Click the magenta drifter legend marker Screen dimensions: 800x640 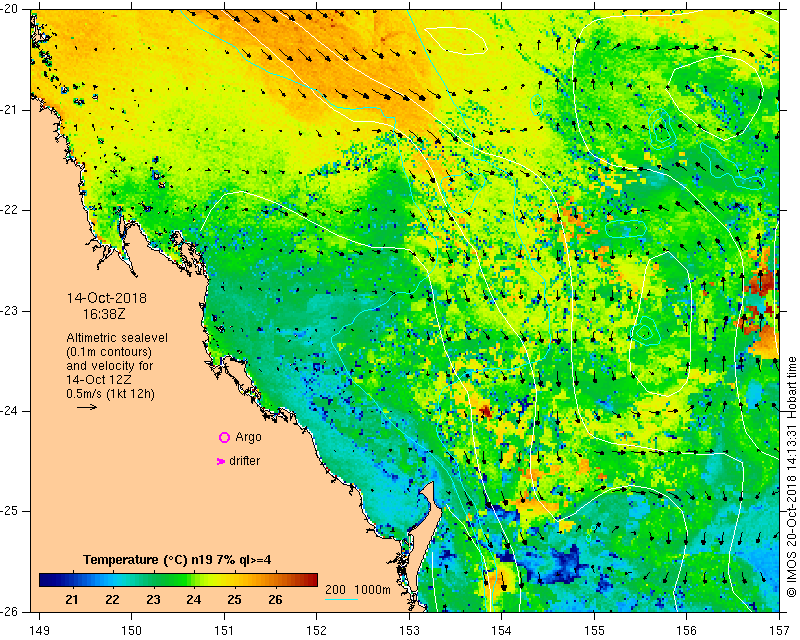coord(220,461)
